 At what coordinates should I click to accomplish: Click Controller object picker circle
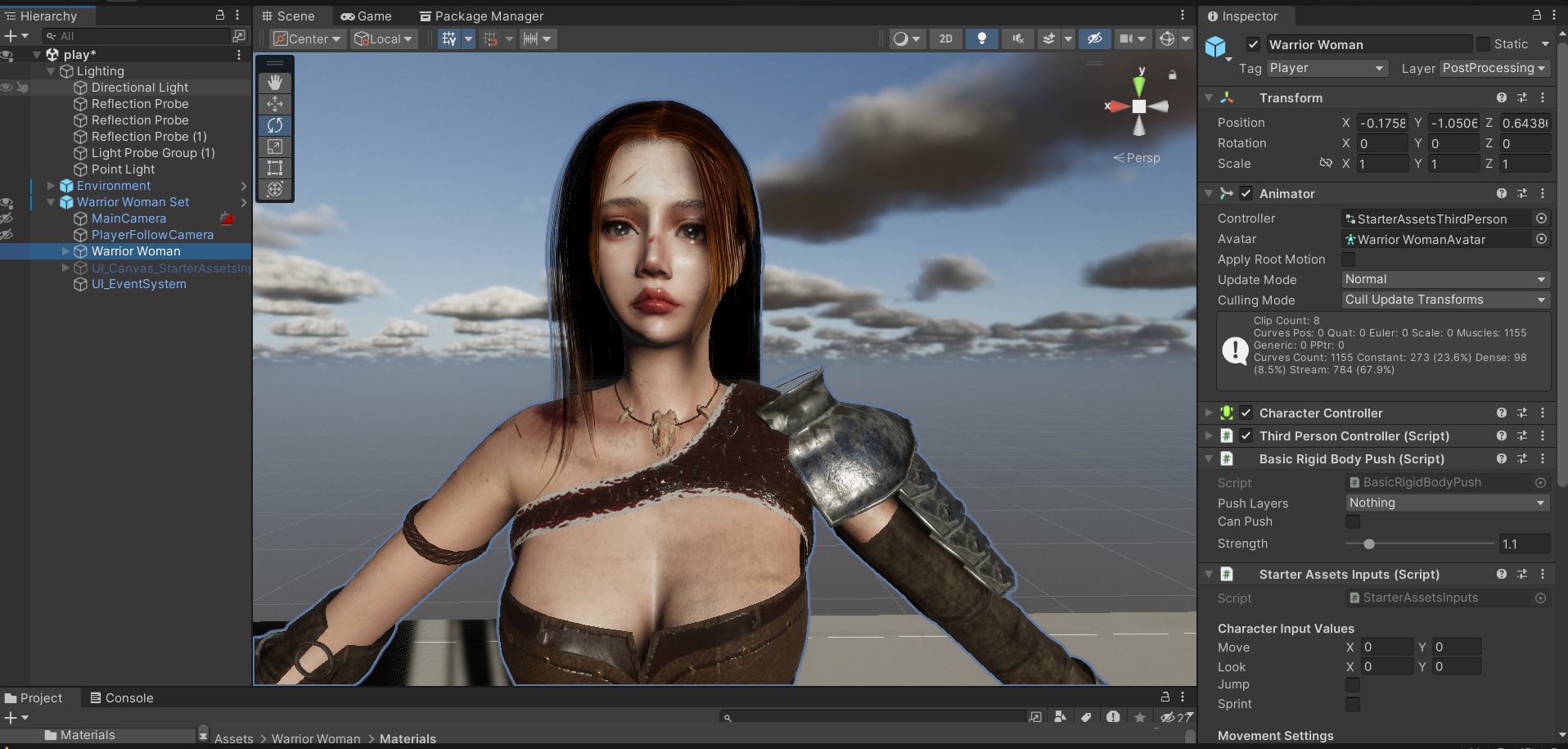tap(1541, 219)
